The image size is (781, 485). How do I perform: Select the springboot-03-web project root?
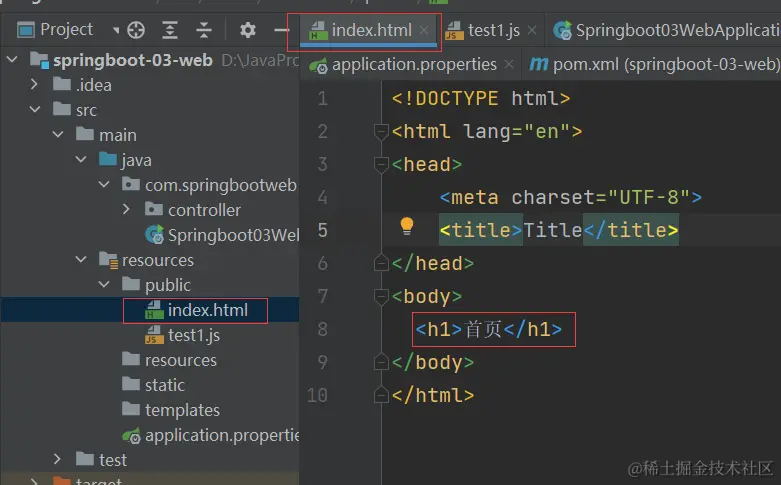coord(121,60)
